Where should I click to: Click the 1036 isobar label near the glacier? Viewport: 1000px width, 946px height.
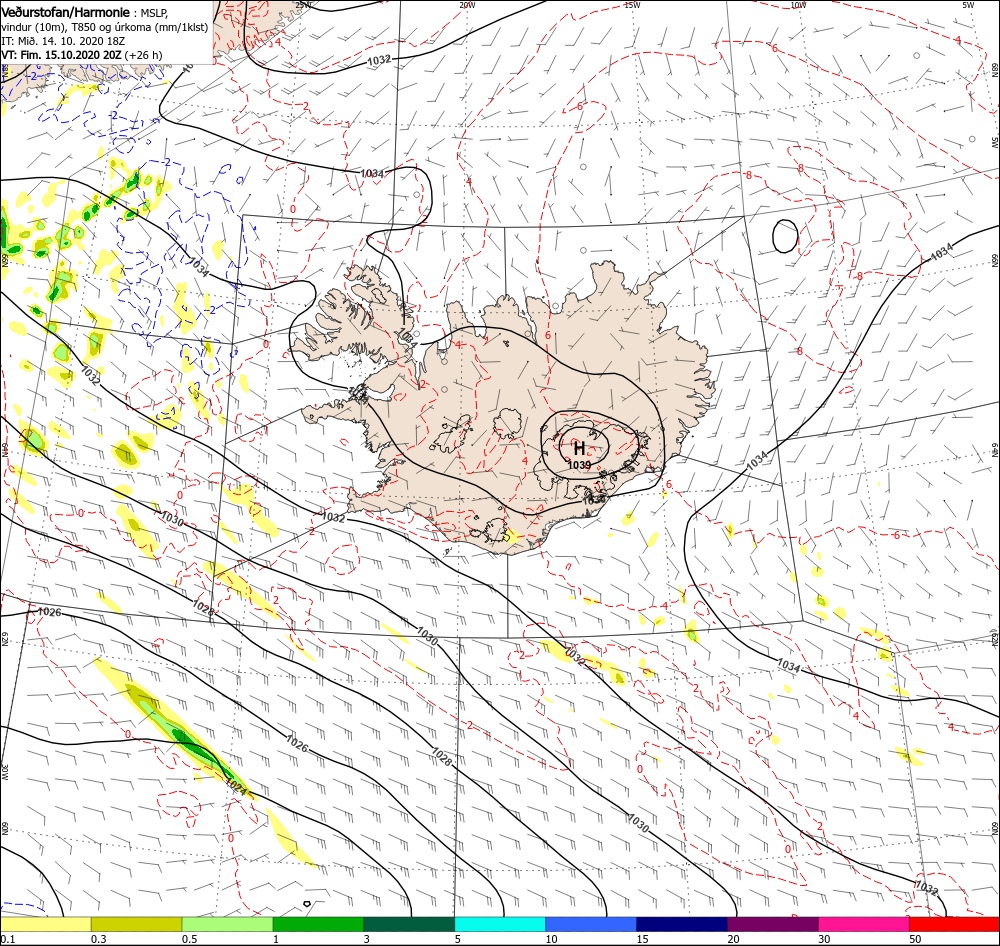pyautogui.click(x=594, y=499)
